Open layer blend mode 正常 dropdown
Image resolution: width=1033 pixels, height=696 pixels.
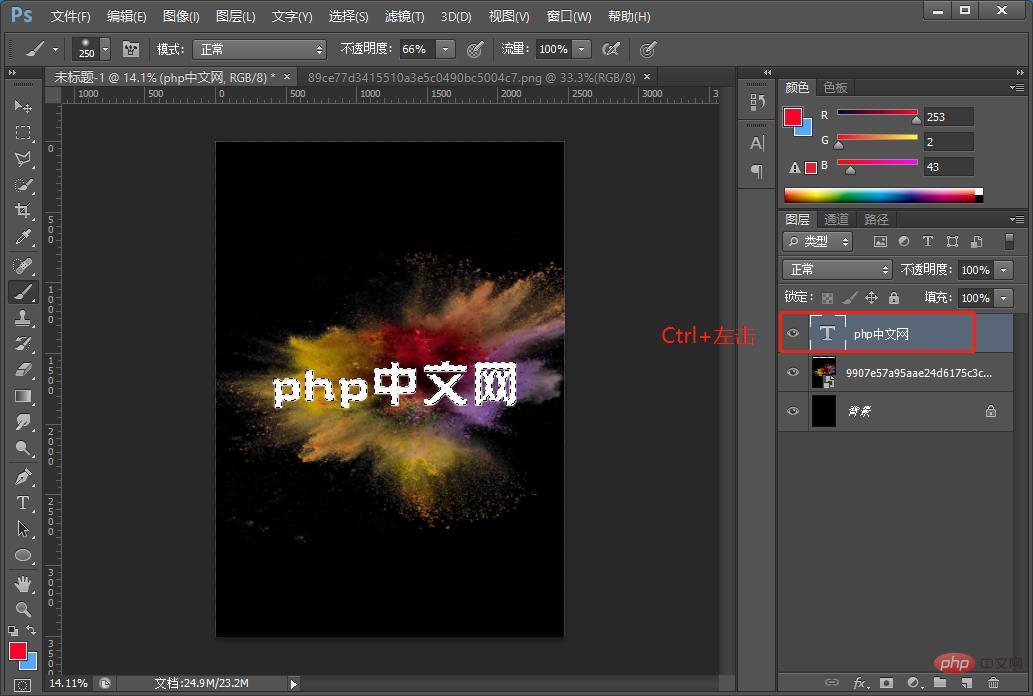coord(837,270)
